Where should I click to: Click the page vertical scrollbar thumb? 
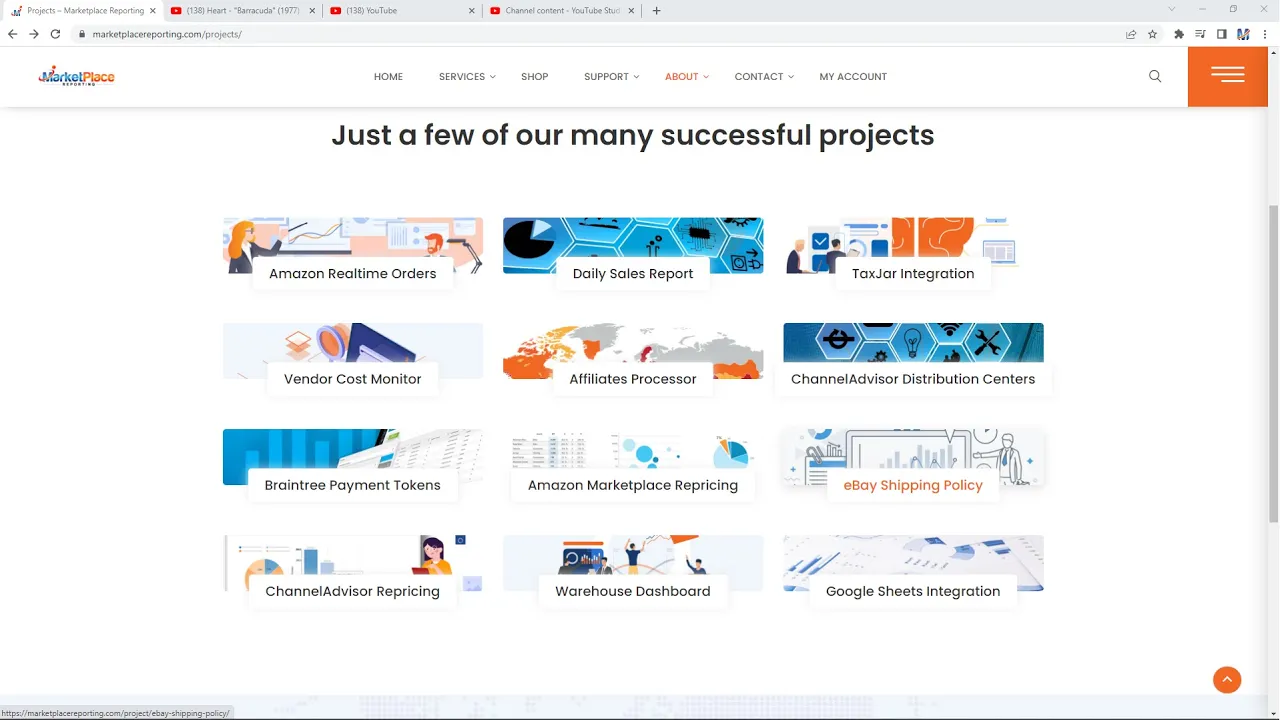1273,362
